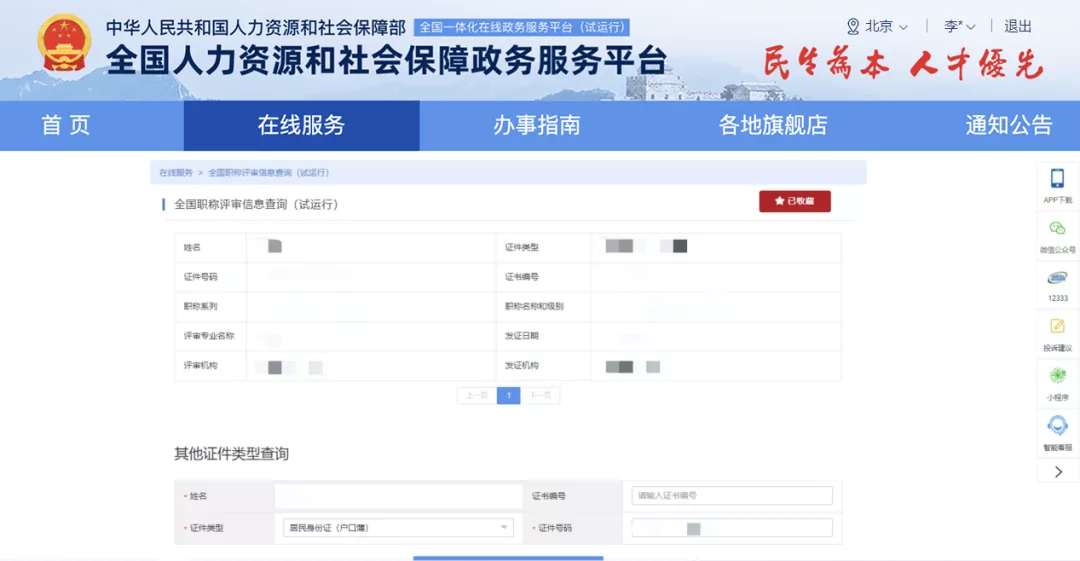The height and width of the screenshot is (561, 1080).
Task: Click the national emblem logo
Action: click(63, 43)
